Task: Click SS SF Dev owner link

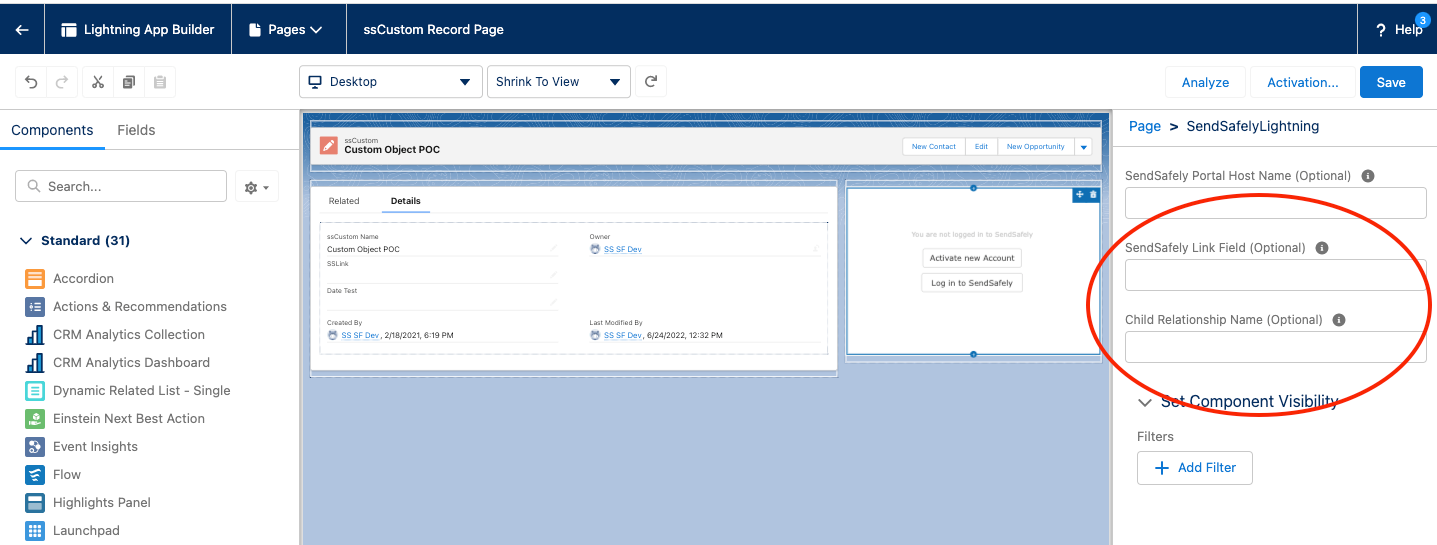Action: tap(622, 249)
